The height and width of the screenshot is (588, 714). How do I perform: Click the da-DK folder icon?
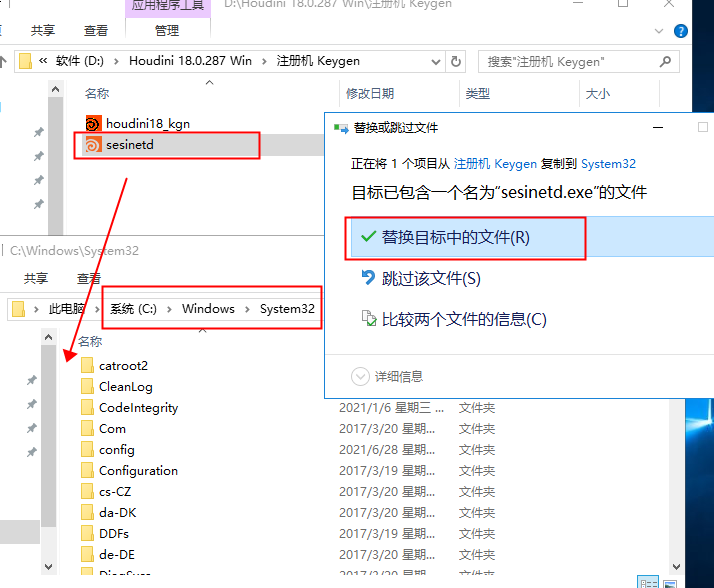pos(87,512)
